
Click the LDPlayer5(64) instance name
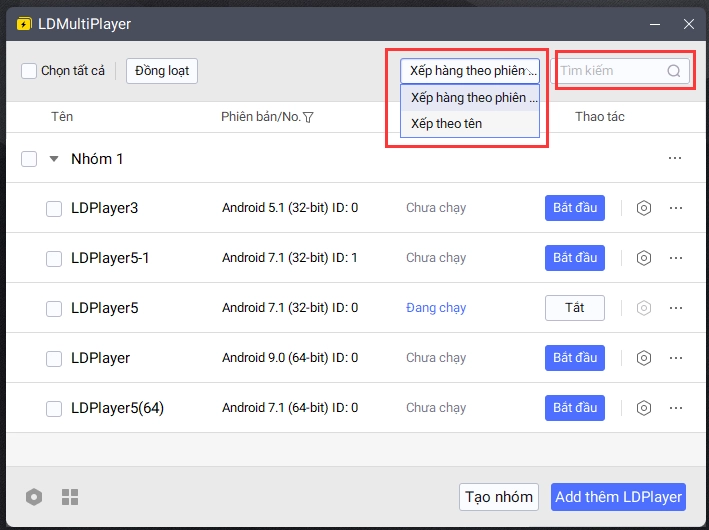tap(118, 408)
